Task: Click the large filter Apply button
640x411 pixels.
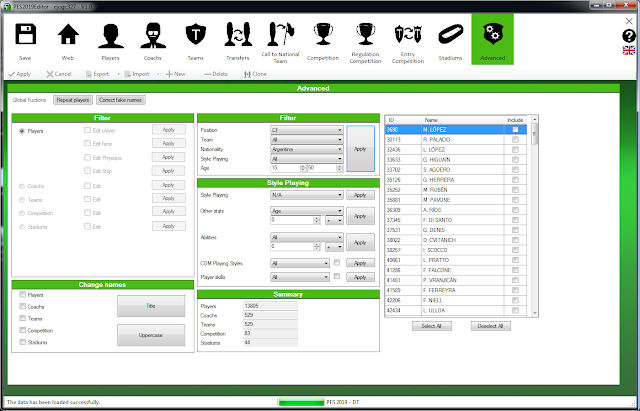Action: 360,149
